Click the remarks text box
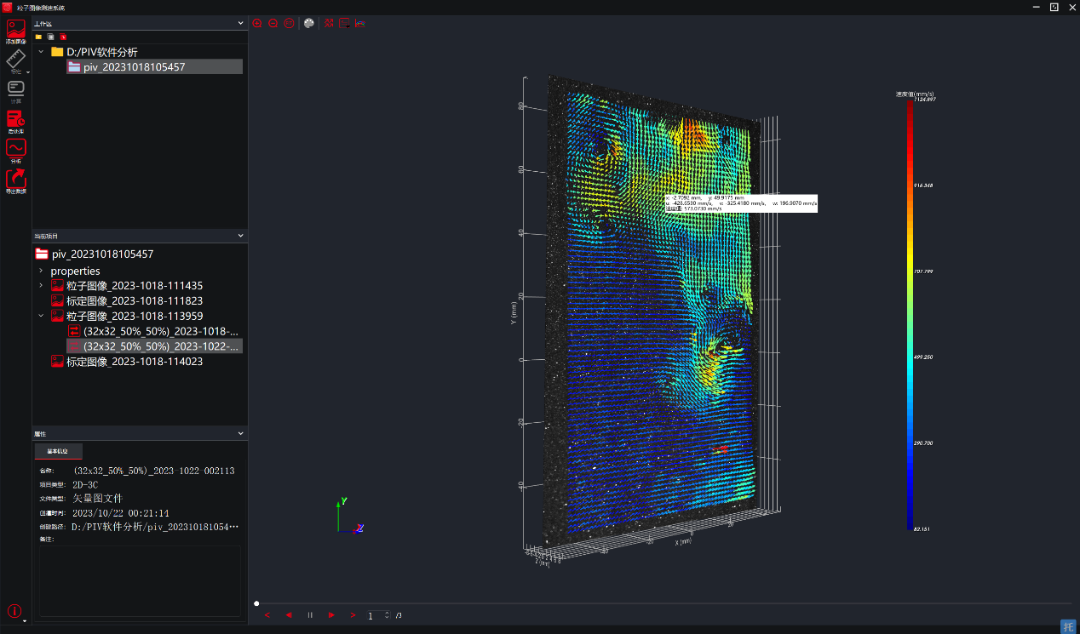This screenshot has width=1080, height=634. click(x=140, y=581)
